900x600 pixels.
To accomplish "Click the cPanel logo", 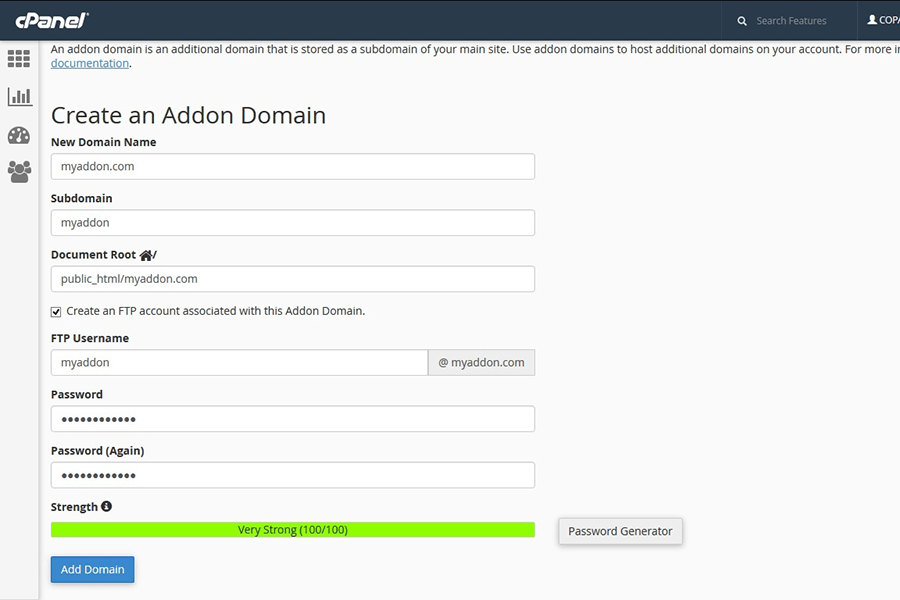I will 52,20.
